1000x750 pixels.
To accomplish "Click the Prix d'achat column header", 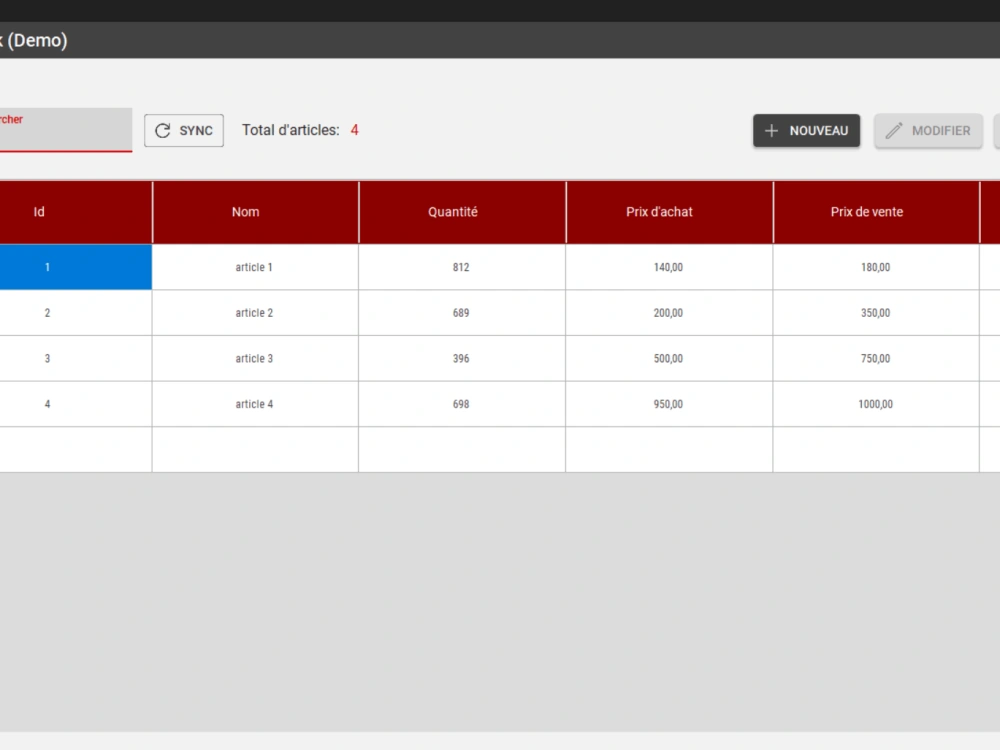I will (x=659, y=212).
